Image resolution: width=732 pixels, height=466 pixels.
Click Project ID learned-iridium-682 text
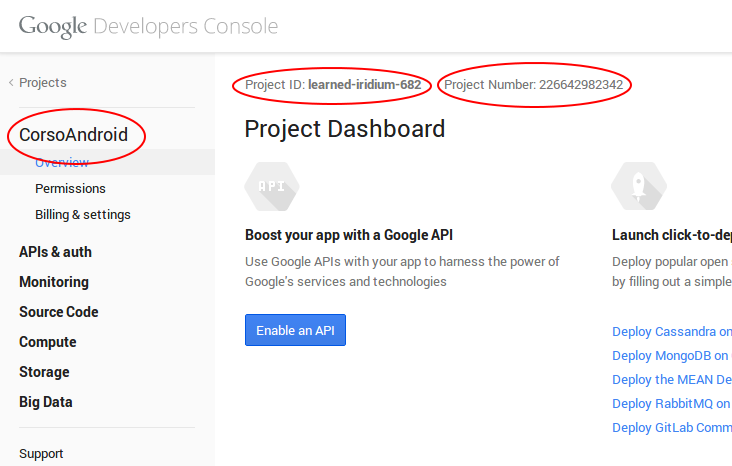(x=333, y=85)
